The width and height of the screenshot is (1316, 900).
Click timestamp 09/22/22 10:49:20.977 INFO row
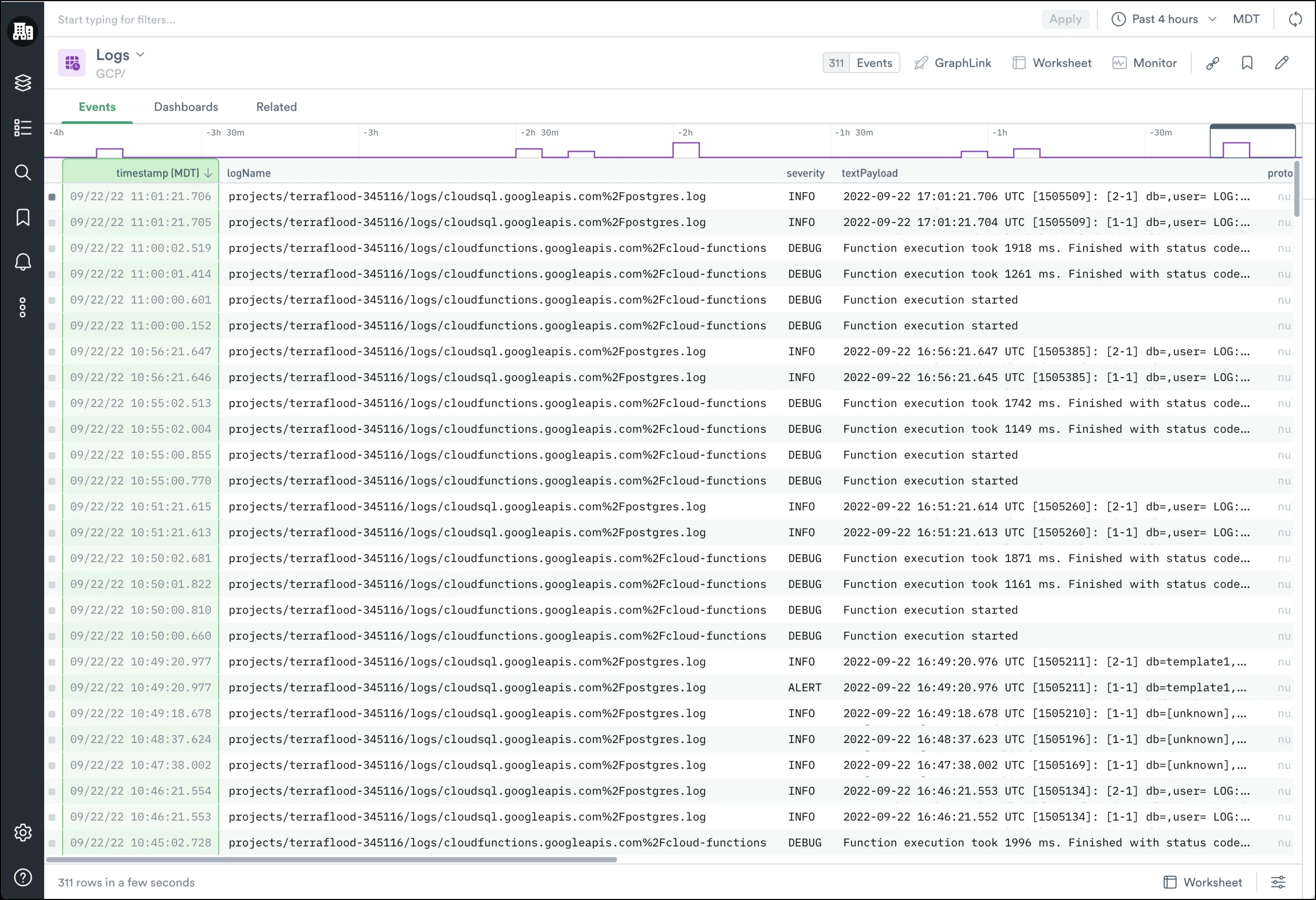tap(140, 661)
